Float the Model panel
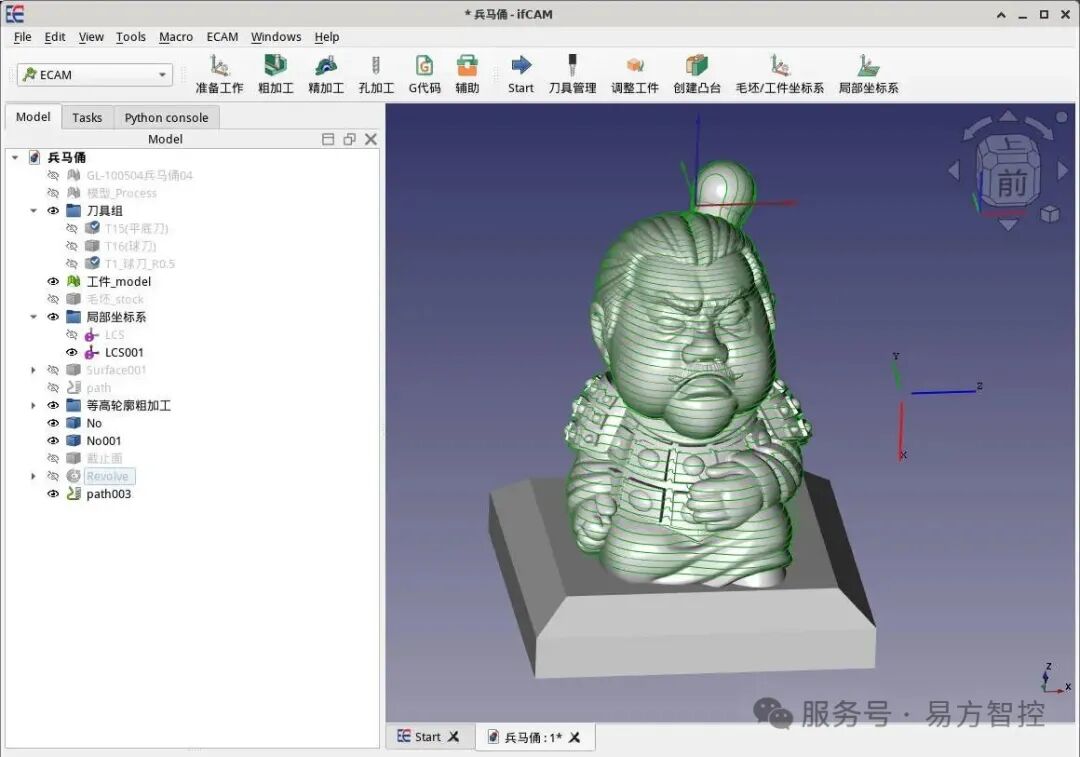1080x757 pixels. point(349,139)
